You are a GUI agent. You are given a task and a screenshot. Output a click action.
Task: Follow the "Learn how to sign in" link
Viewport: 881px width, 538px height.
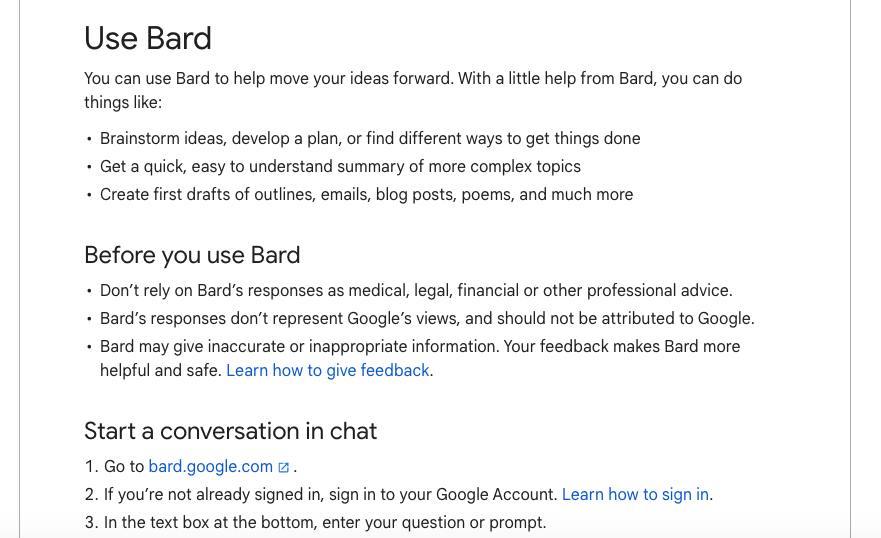pyautogui.click(x=635, y=494)
